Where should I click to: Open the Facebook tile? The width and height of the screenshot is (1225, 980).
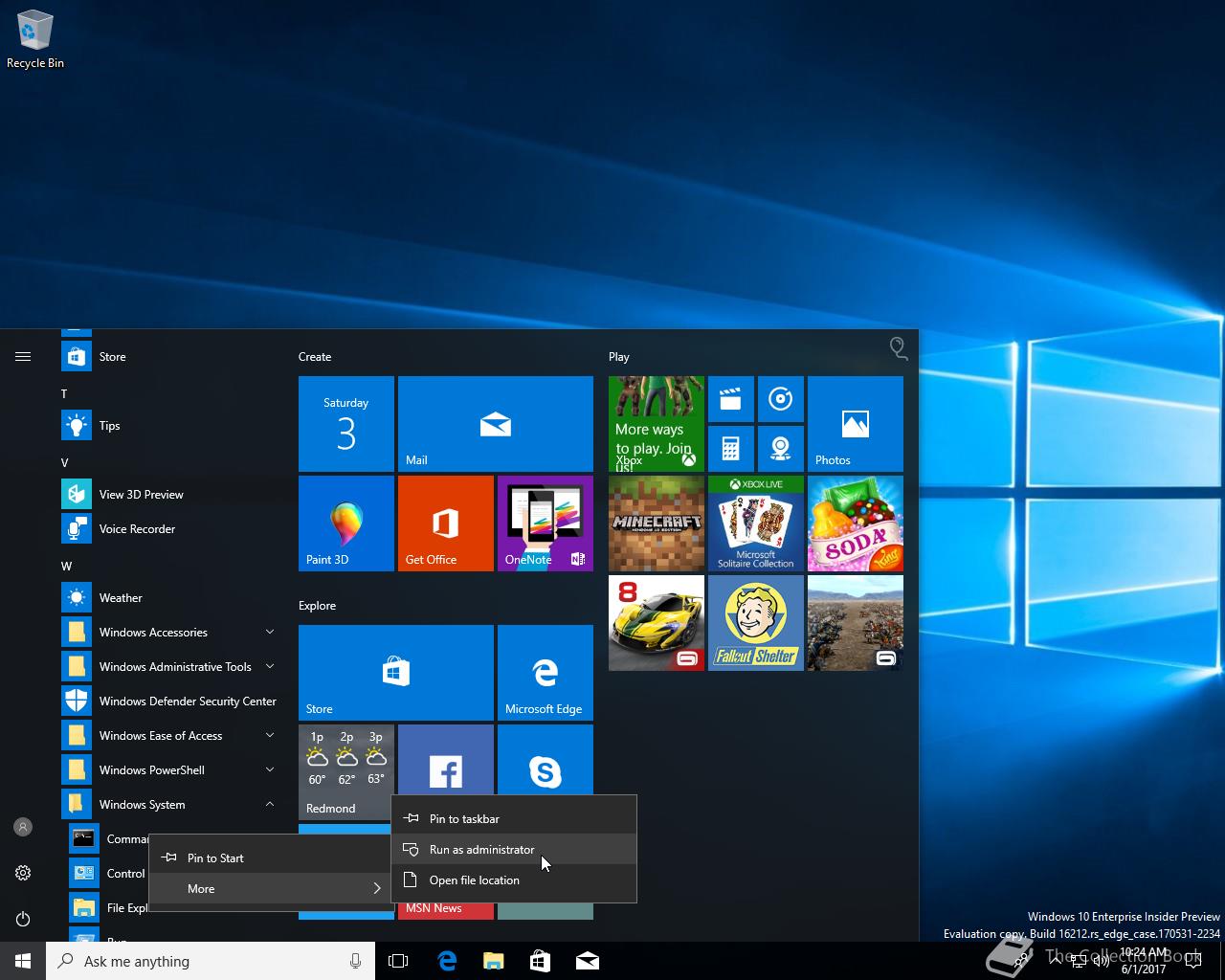point(446,760)
